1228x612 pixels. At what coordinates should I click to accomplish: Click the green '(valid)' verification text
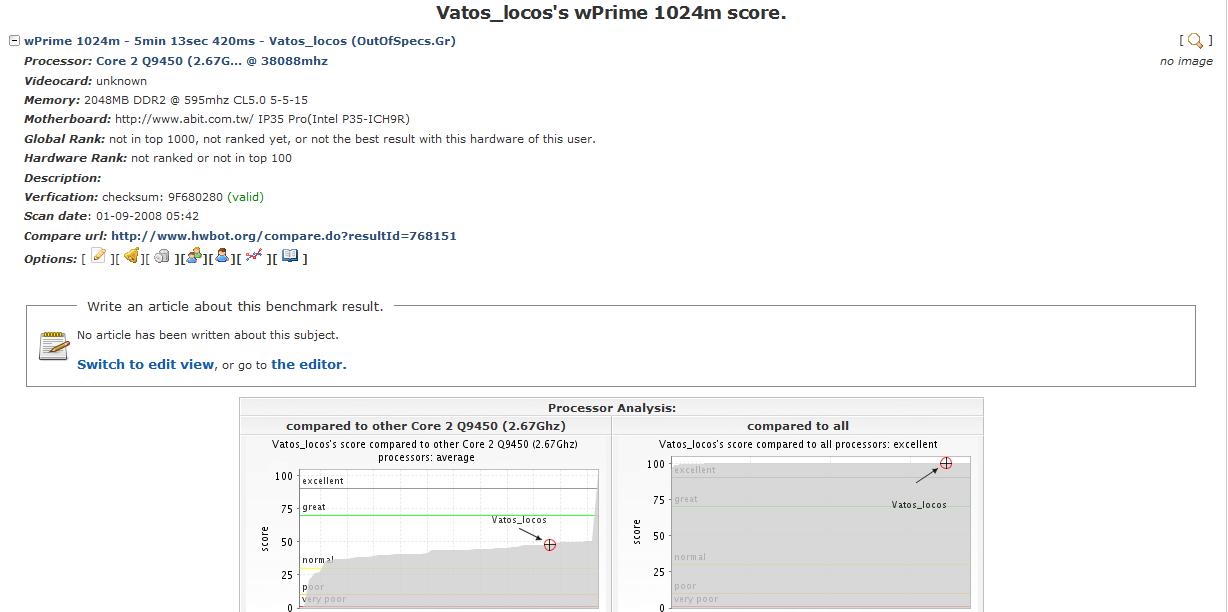[246, 197]
